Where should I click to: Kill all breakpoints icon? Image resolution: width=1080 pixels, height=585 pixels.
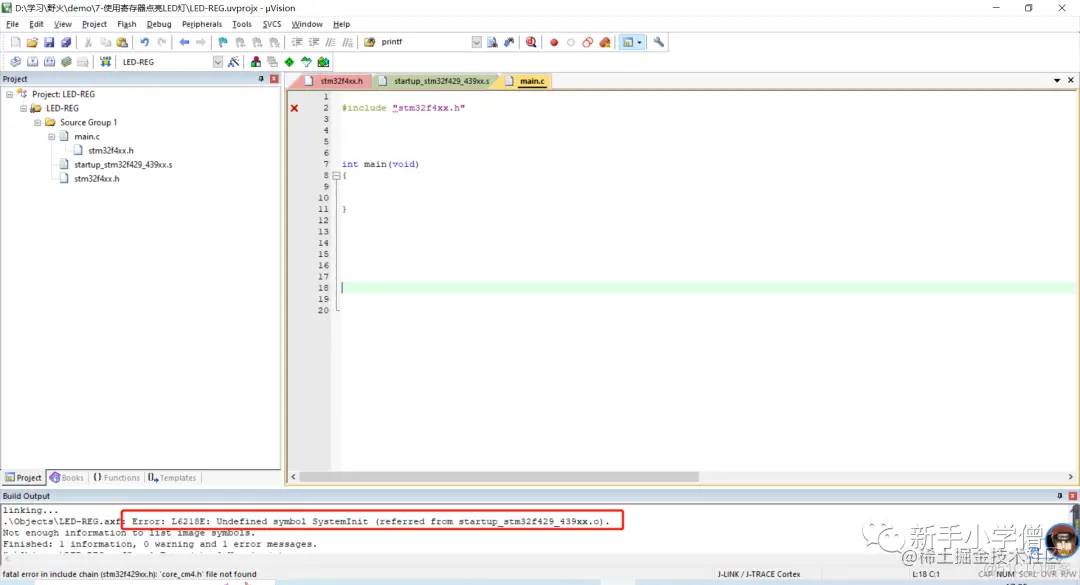(x=605, y=42)
